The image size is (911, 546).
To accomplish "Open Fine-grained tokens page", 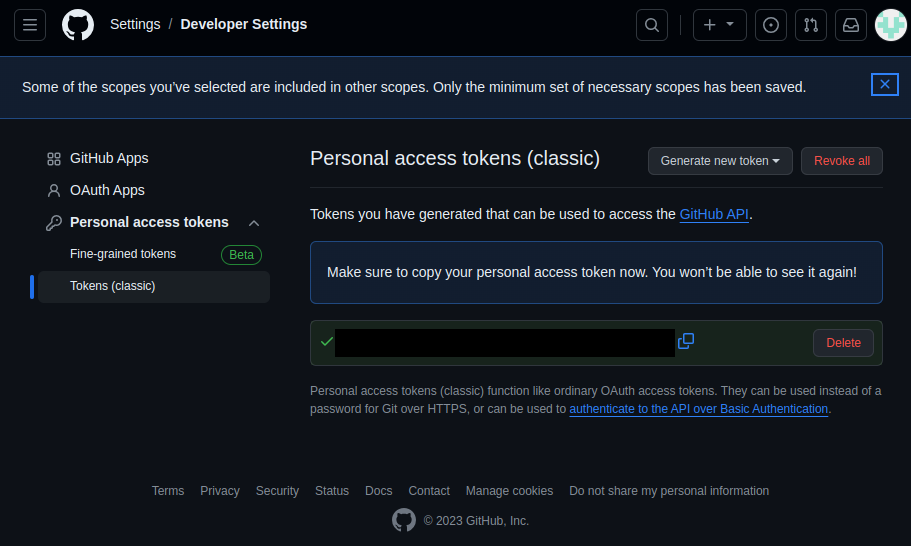I will coord(123,254).
